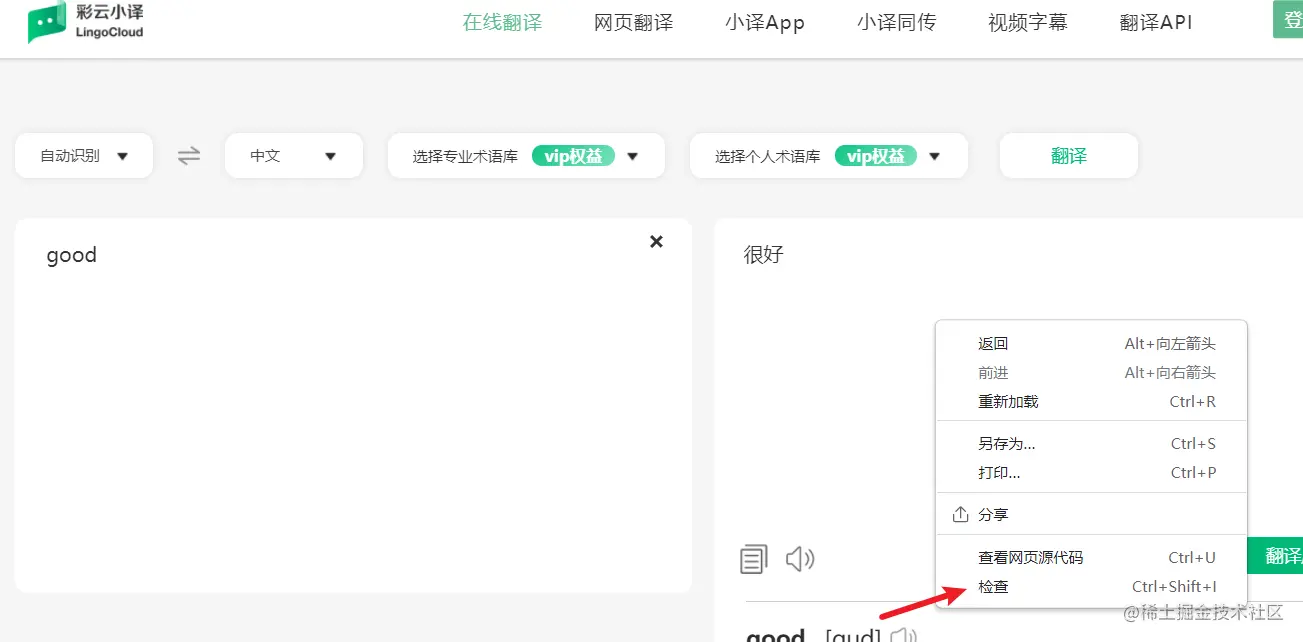
Task: Play audio of the translated text
Action: 800,559
